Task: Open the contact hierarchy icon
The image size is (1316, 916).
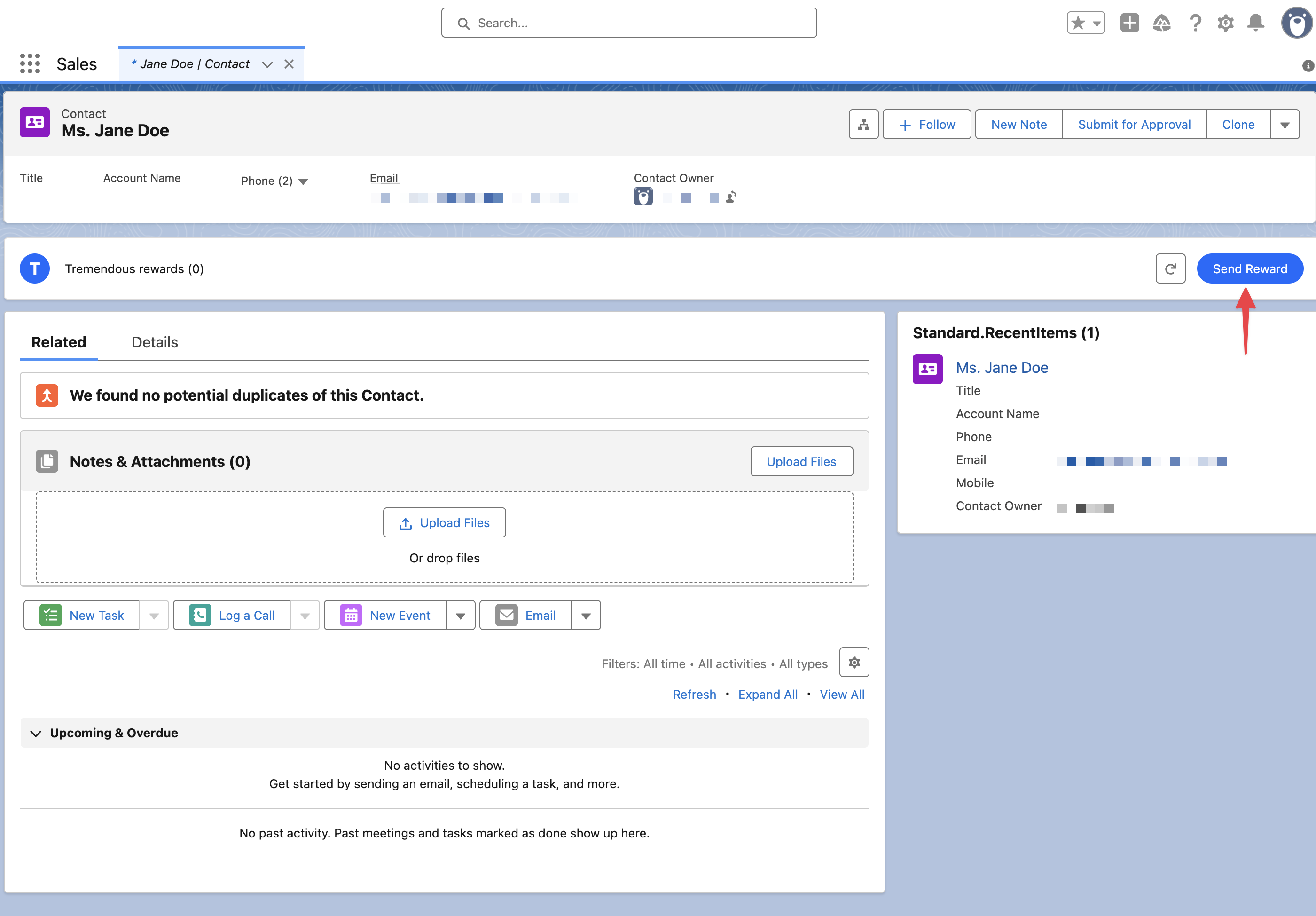Action: [863, 125]
